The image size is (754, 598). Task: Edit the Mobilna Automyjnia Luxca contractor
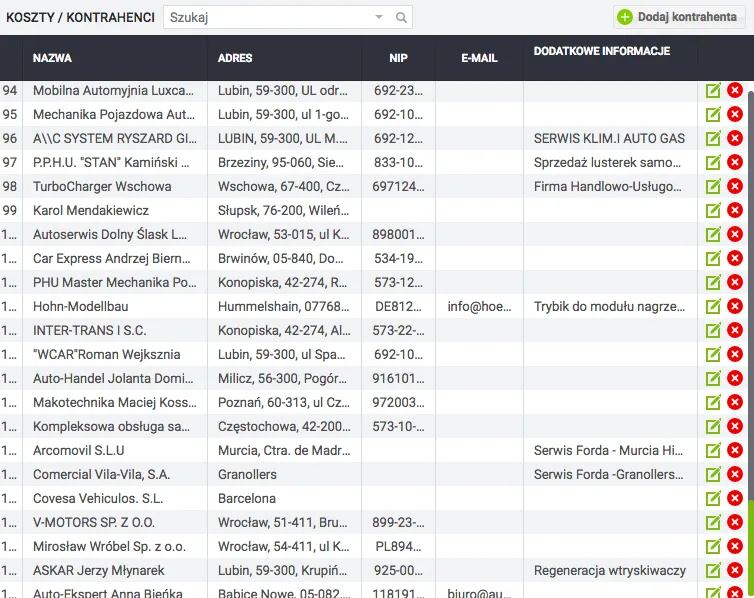pyautogui.click(x=713, y=90)
